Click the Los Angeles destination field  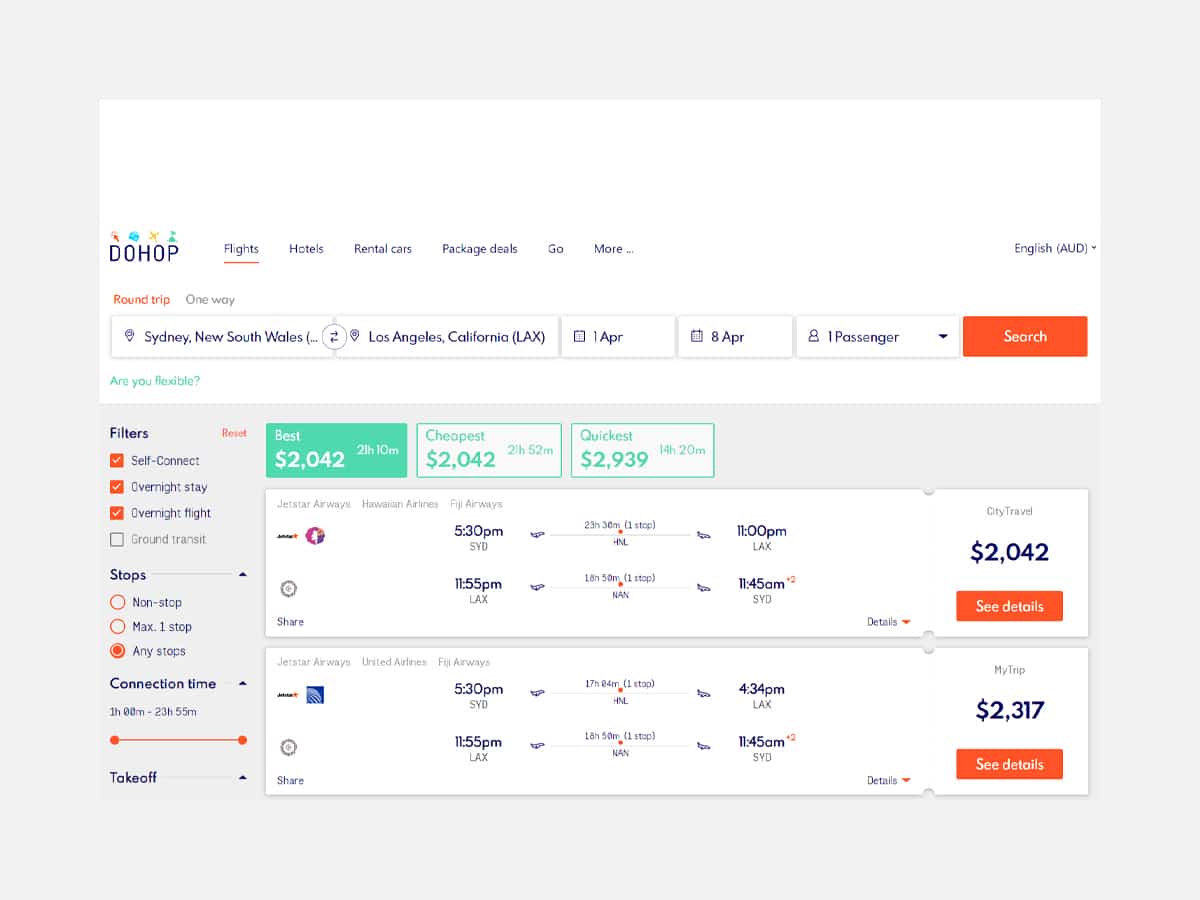(447, 336)
